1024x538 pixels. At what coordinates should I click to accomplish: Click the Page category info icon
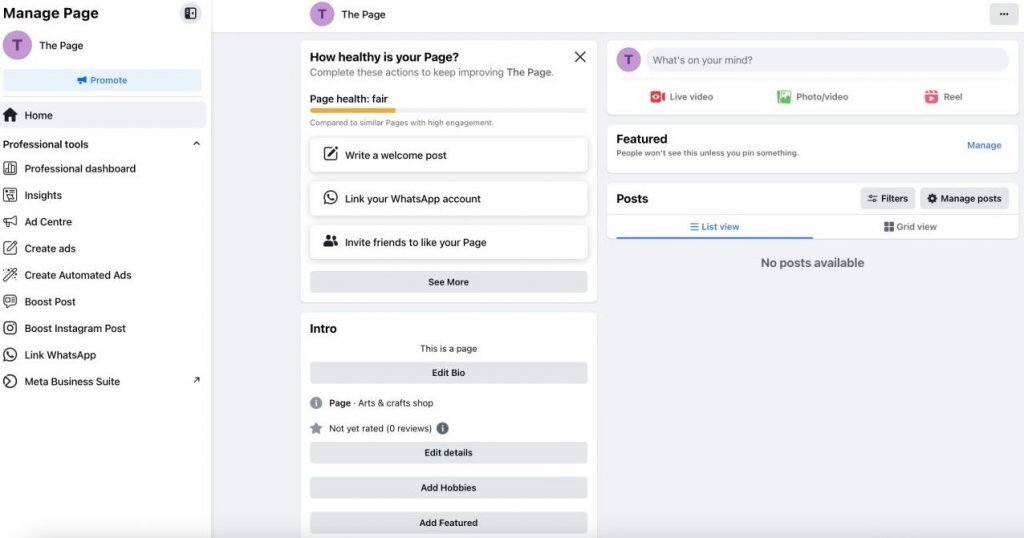(316, 403)
